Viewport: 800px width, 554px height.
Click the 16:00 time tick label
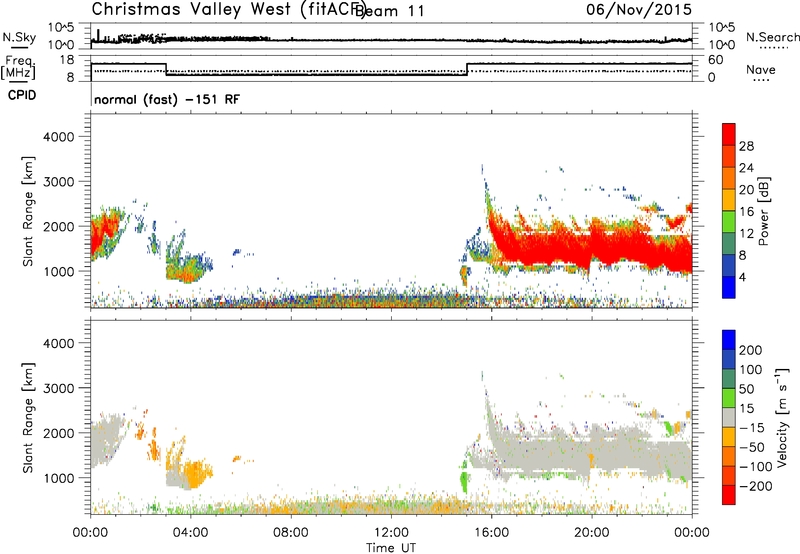tap(491, 533)
